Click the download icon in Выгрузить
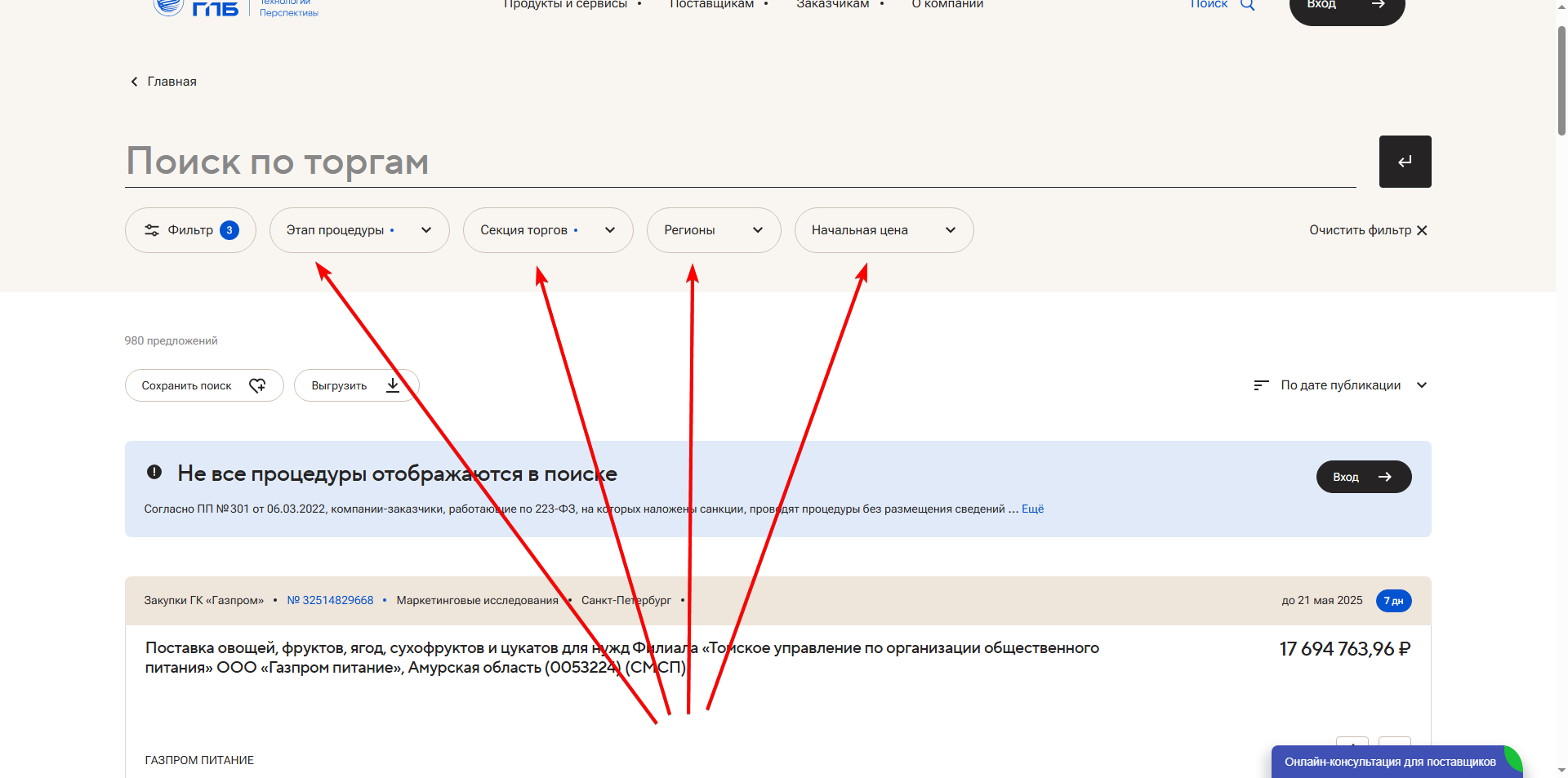 [x=393, y=385]
